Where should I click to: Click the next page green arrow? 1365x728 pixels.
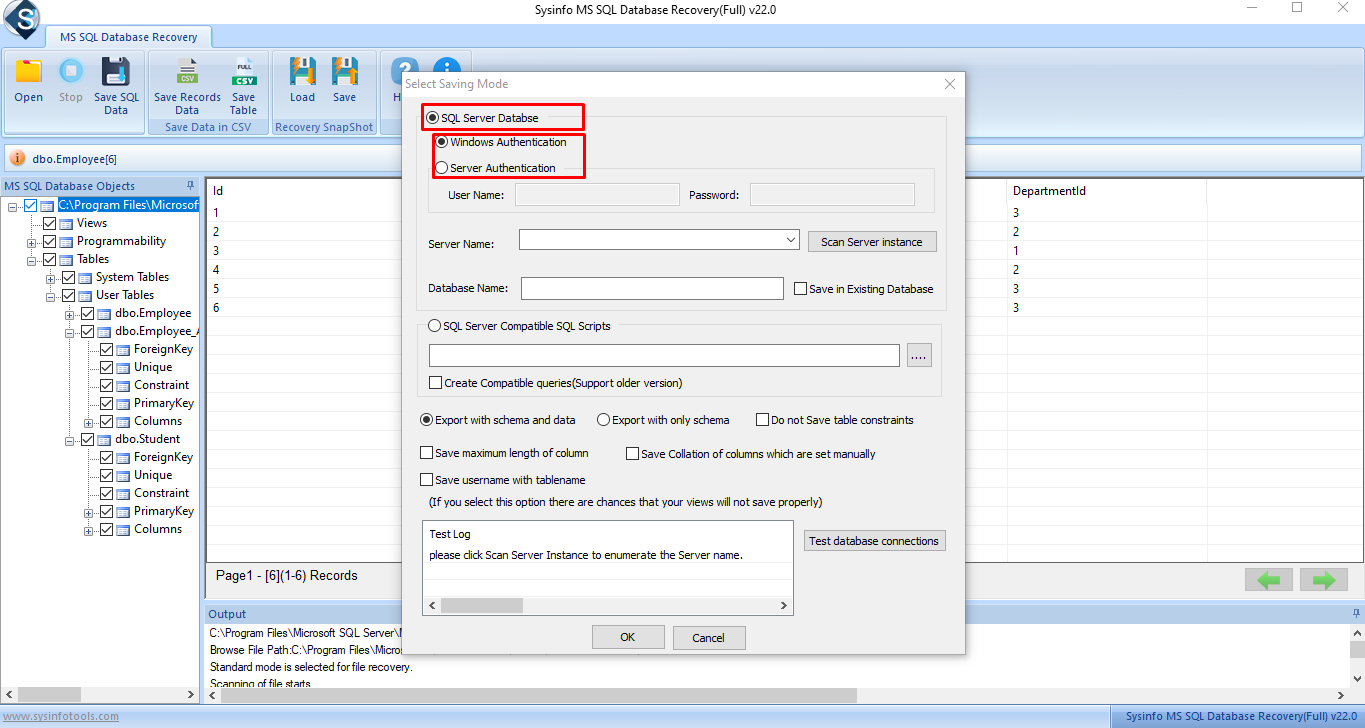(x=1323, y=579)
